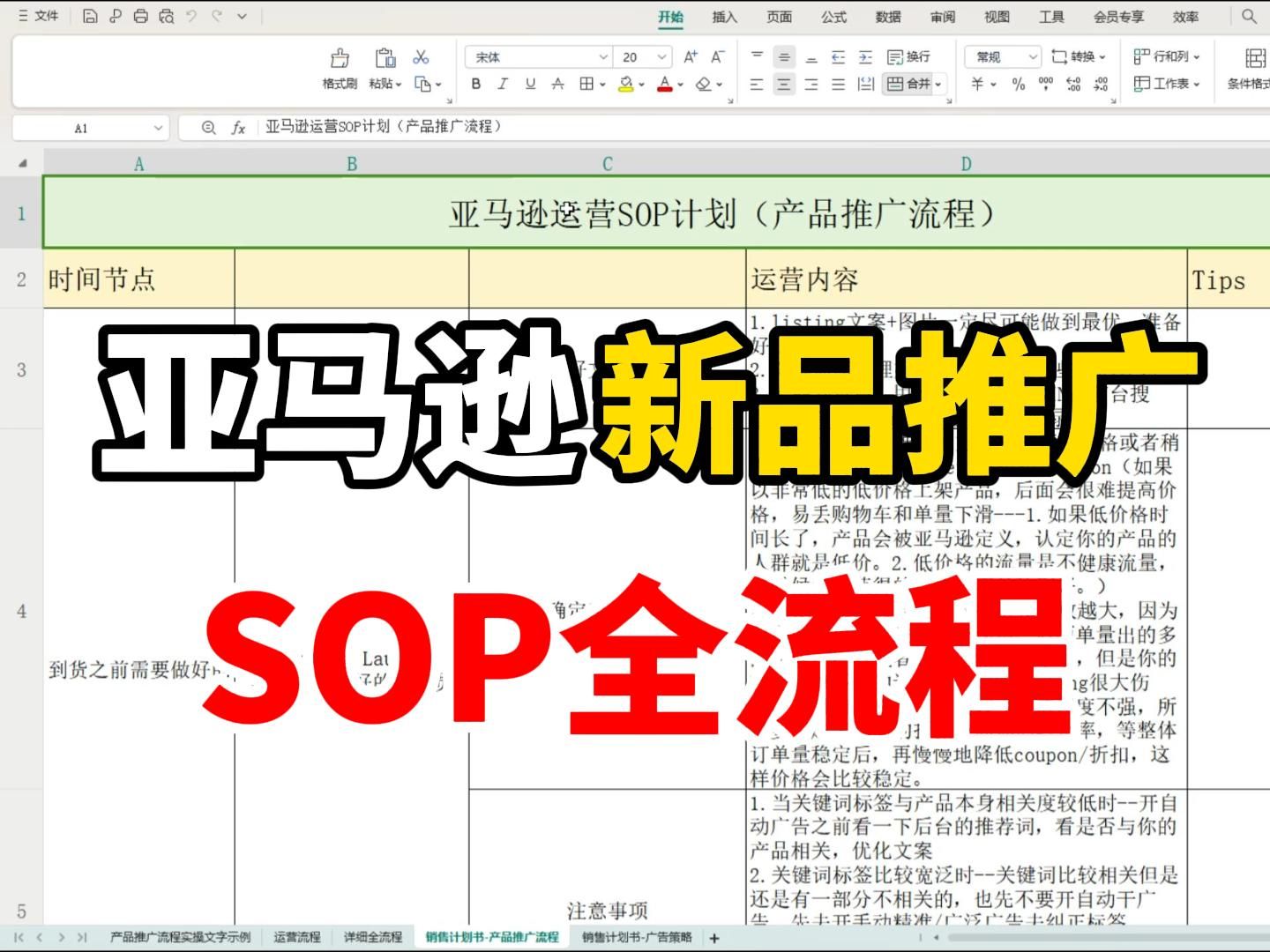The width and height of the screenshot is (1270, 952).
Task: Apply the yellow fill color bucket
Action: pos(626,84)
